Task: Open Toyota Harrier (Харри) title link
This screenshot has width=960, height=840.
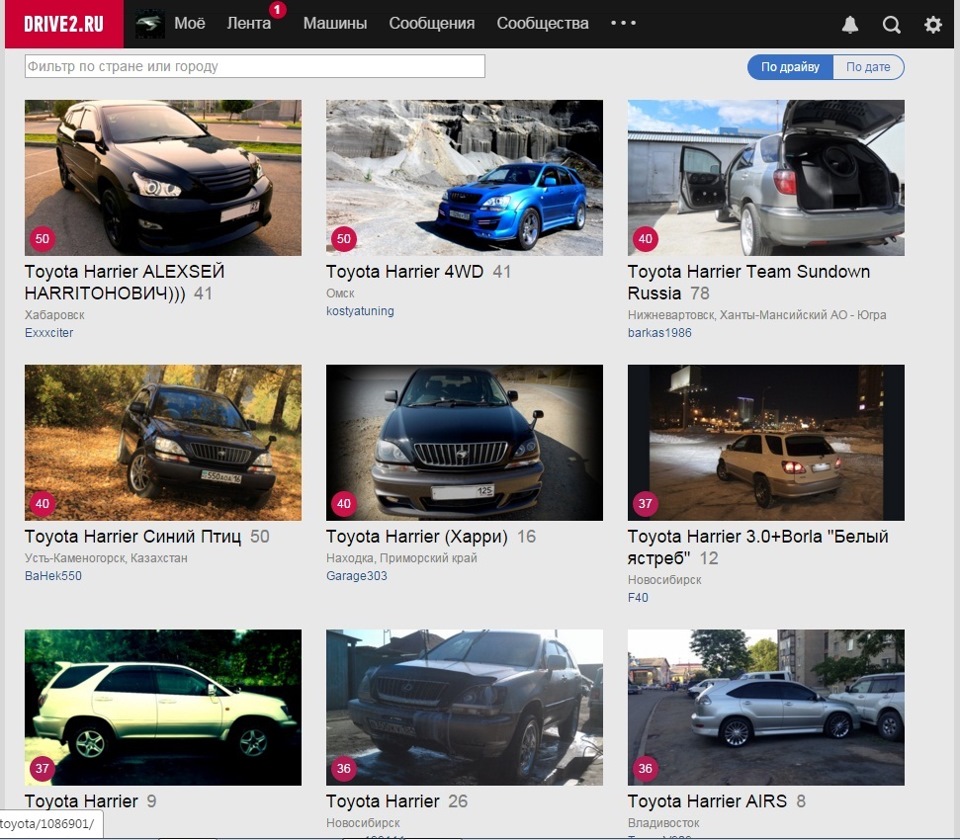Action: [417, 536]
